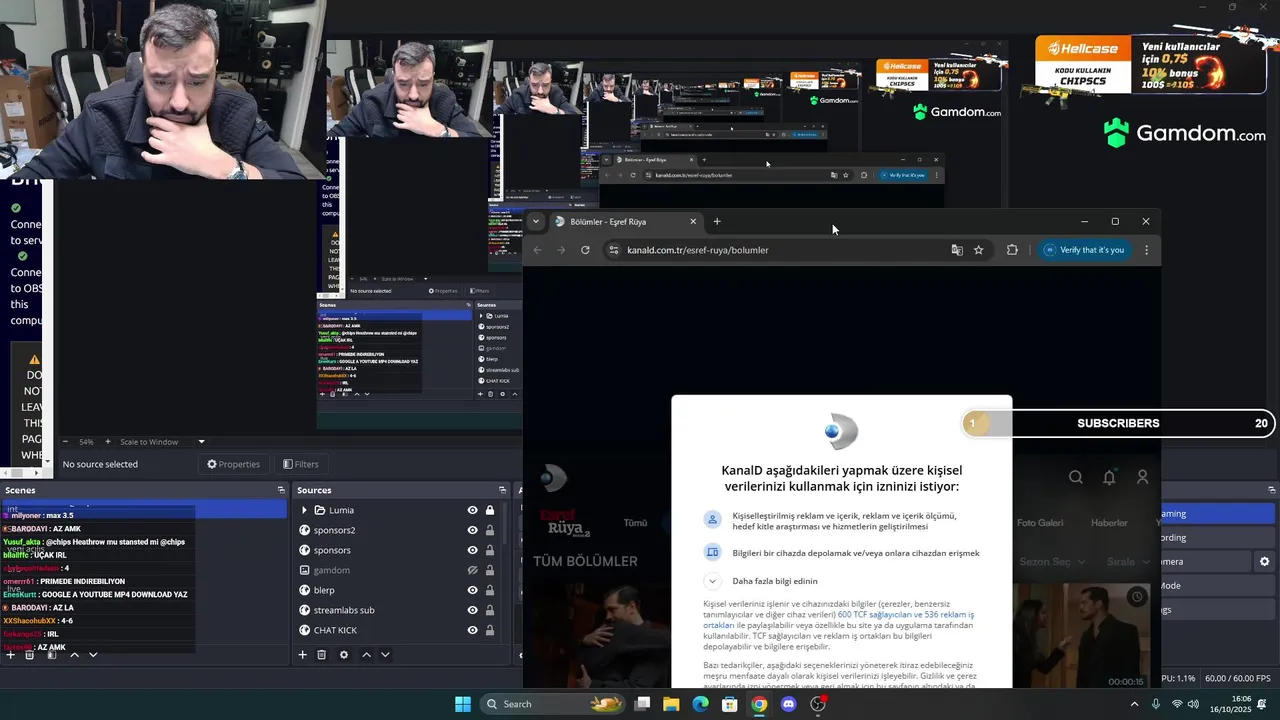Show hidden system tray icons
Screen dimensions: 1280x720
point(1134,704)
